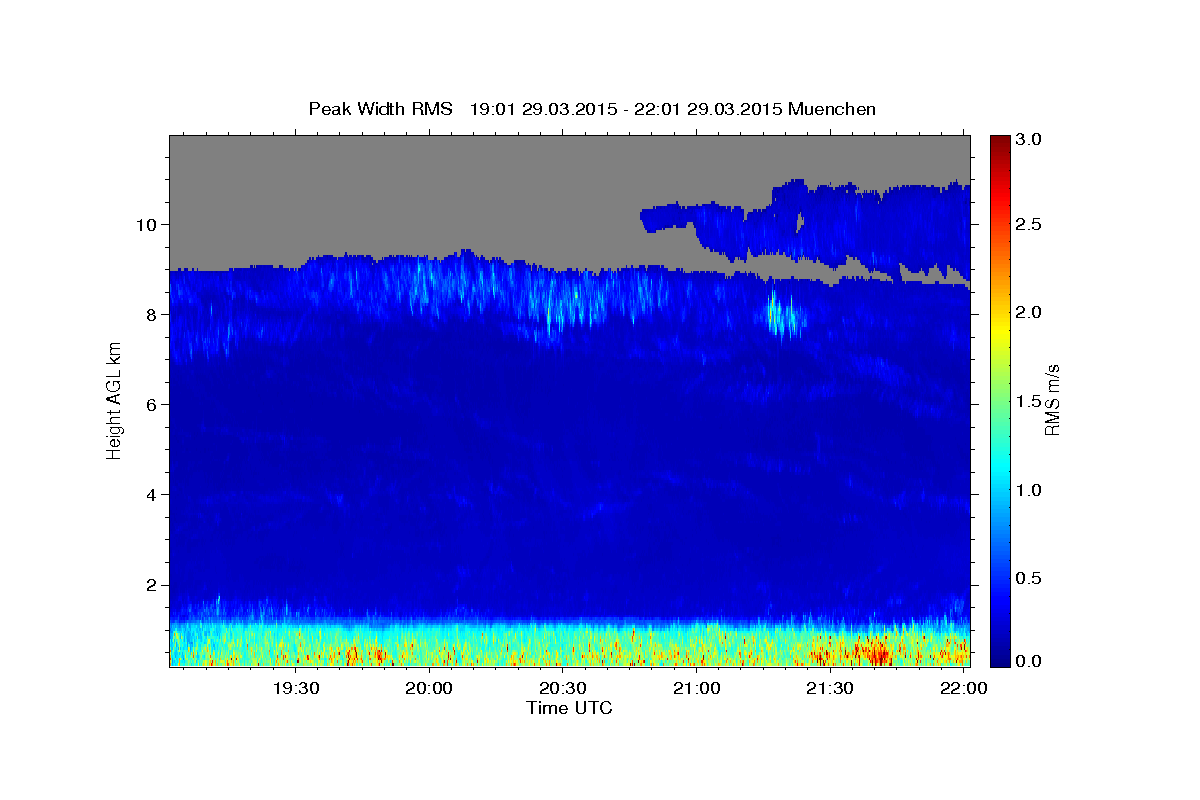
Task: Click the red hotspot near 21:40 at ground level
Action: point(878,654)
